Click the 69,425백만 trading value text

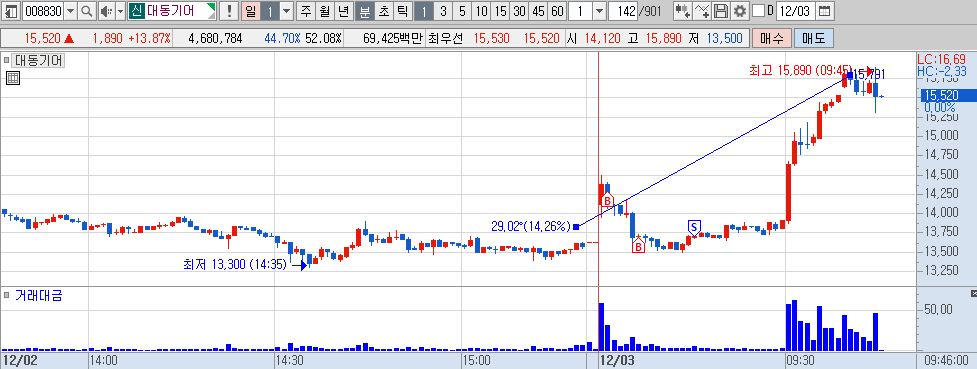393,38
